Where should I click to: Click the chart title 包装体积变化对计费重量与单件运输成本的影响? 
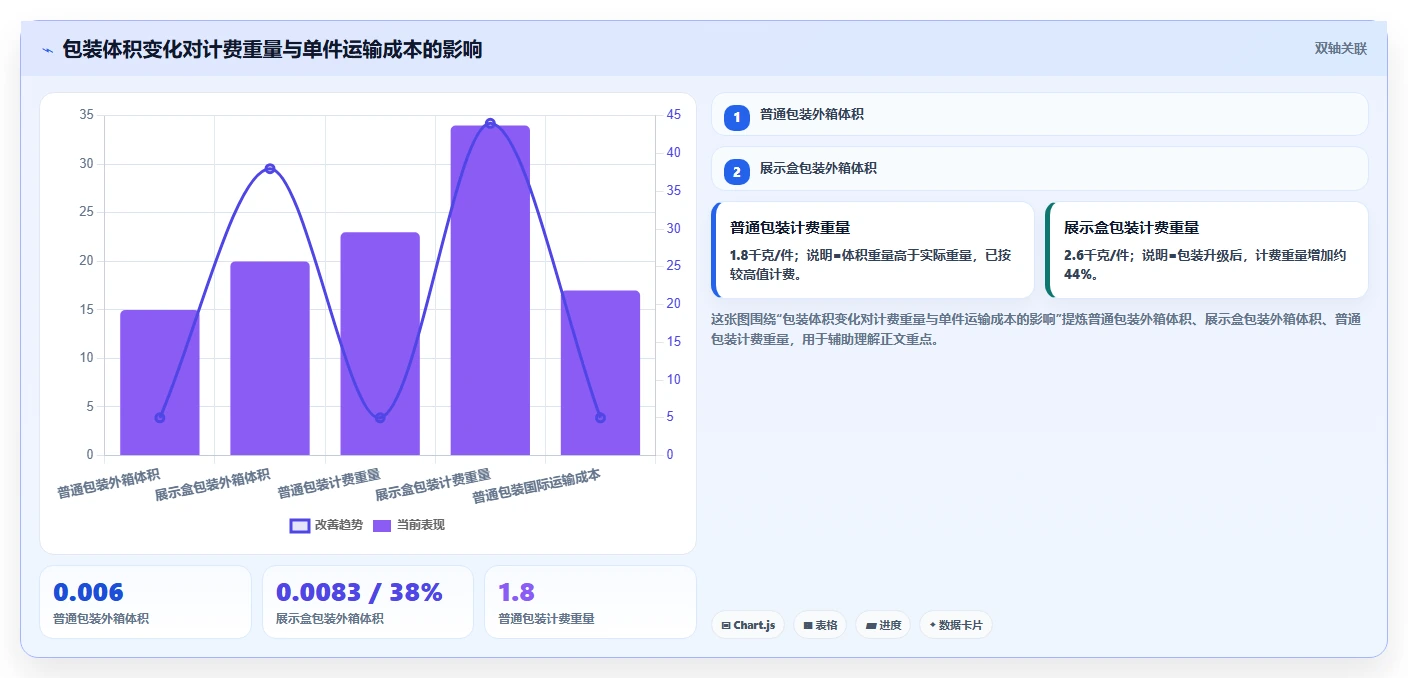[272, 49]
